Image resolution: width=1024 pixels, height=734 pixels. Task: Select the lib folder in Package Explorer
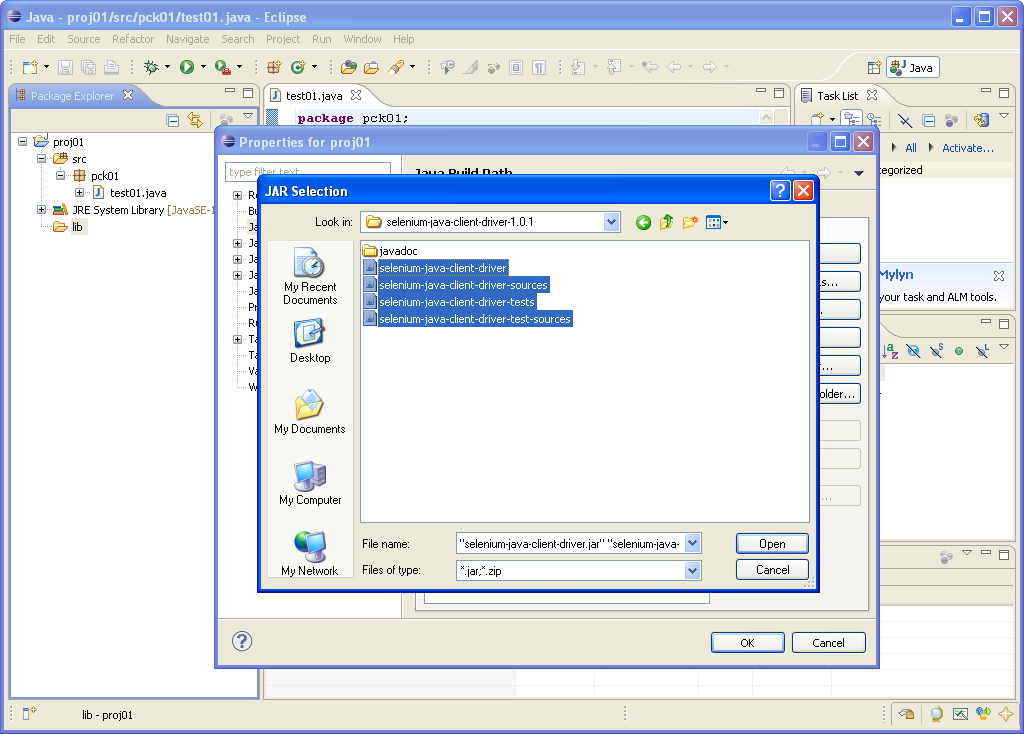(x=69, y=227)
